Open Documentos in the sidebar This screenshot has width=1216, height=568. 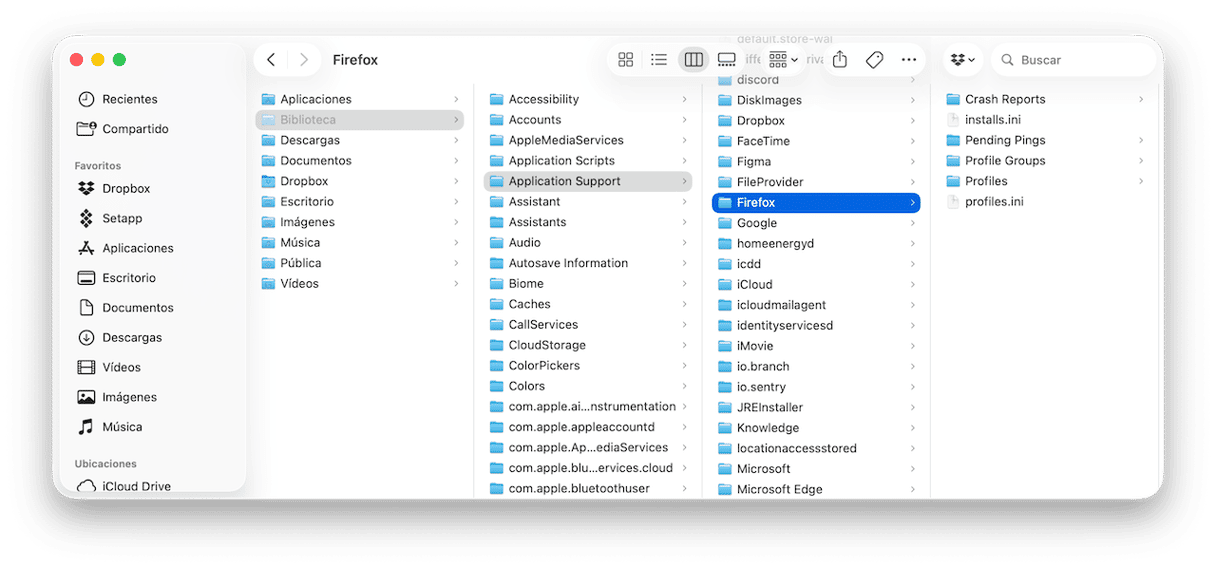124,308
